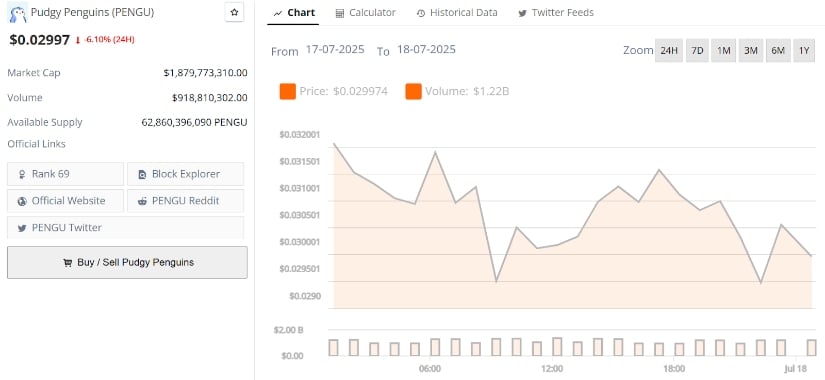Switch to the Calculator tab
The image size is (825, 380).
366,13
